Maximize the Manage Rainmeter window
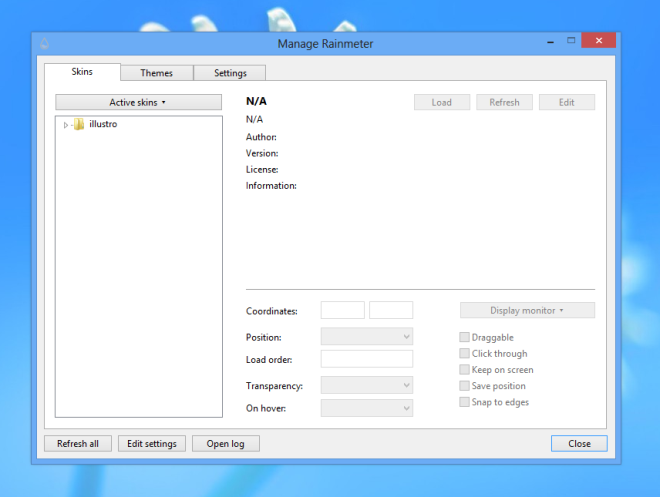This screenshot has width=660, height=497. click(x=571, y=40)
